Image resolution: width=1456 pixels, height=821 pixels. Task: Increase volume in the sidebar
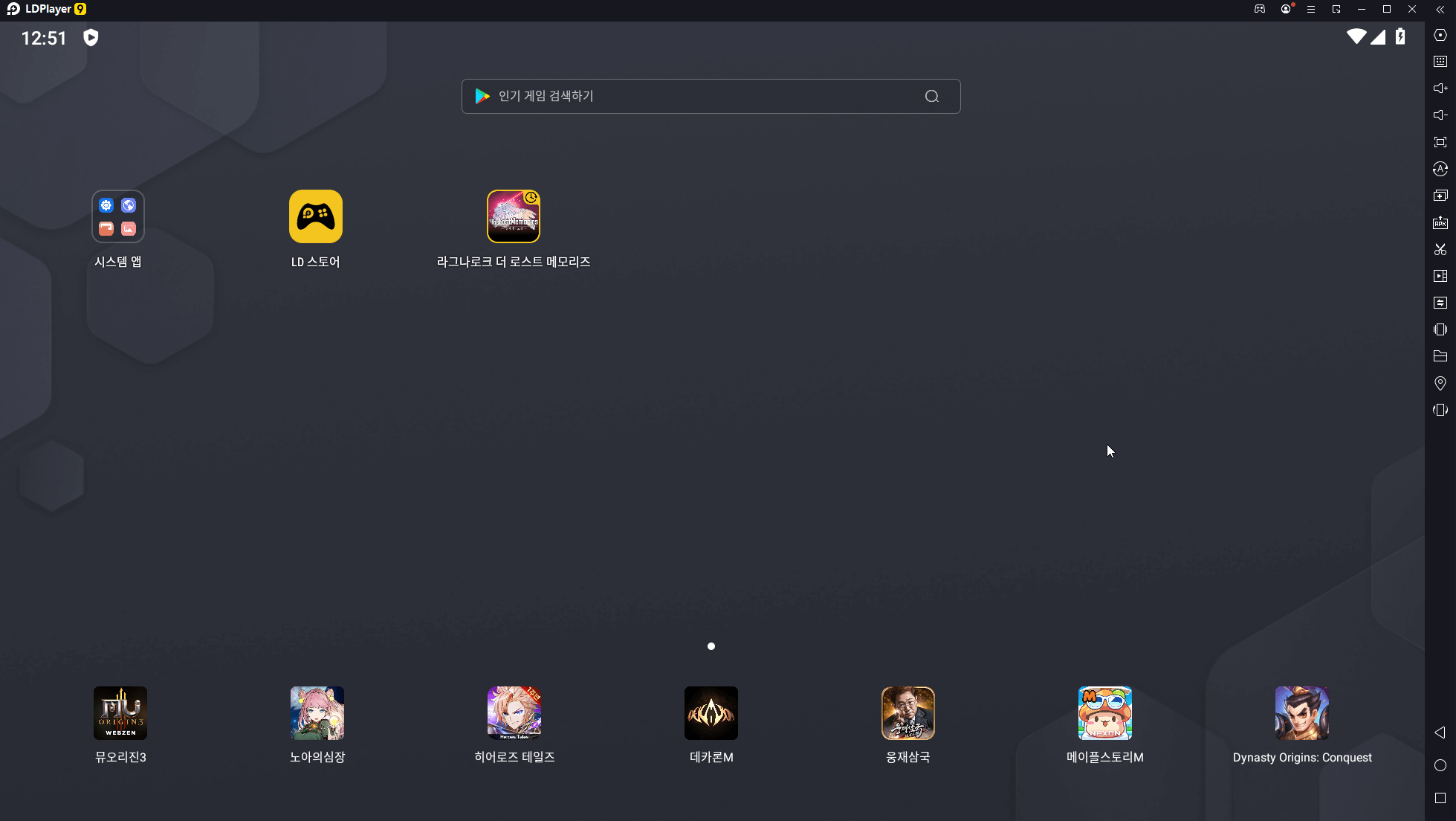[1440, 88]
